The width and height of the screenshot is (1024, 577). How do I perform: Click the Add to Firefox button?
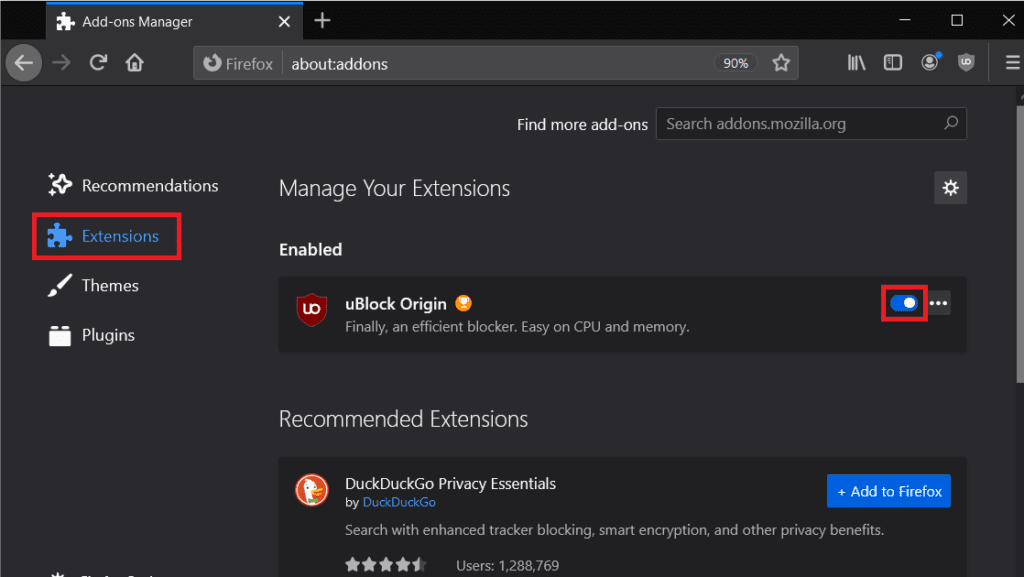888,491
